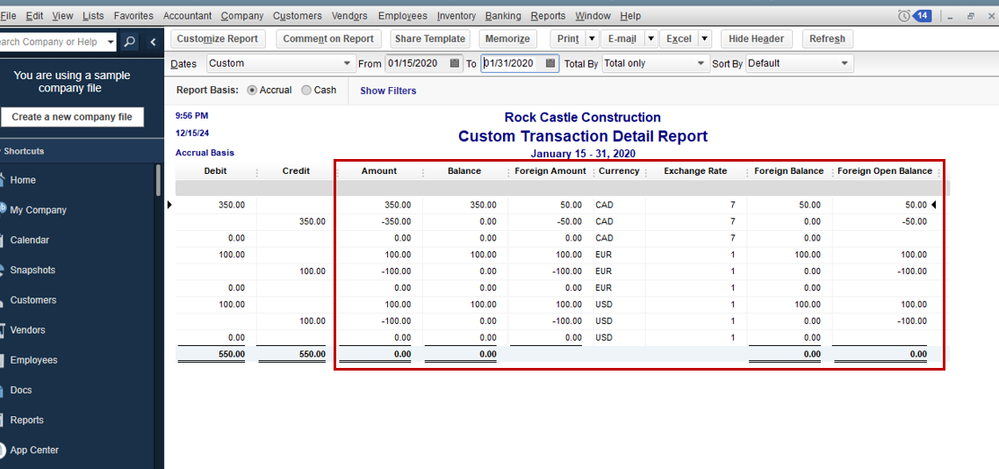Click the Home shortcut icon
The image size is (999, 469).
[x=4, y=180]
